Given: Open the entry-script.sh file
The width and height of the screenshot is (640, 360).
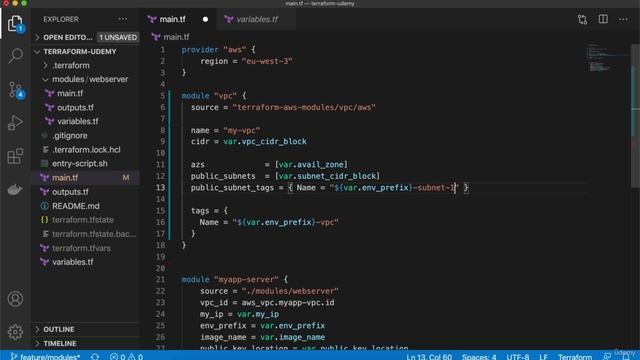Looking at the screenshot, I should pyautogui.click(x=80, y=163).
